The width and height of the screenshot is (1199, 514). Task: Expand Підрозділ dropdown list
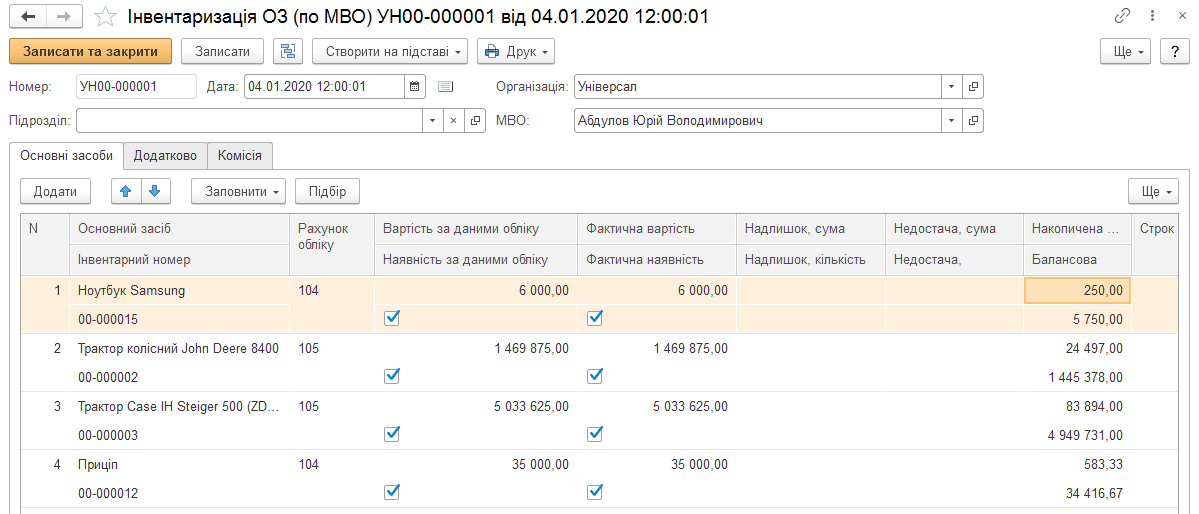(432, 121)
